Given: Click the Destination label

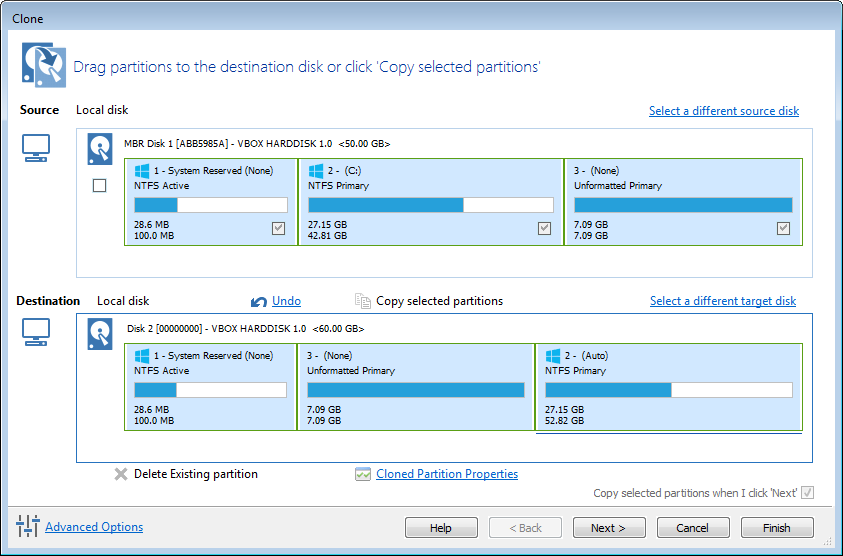Looking at the screenshot, I should point(48,301).
